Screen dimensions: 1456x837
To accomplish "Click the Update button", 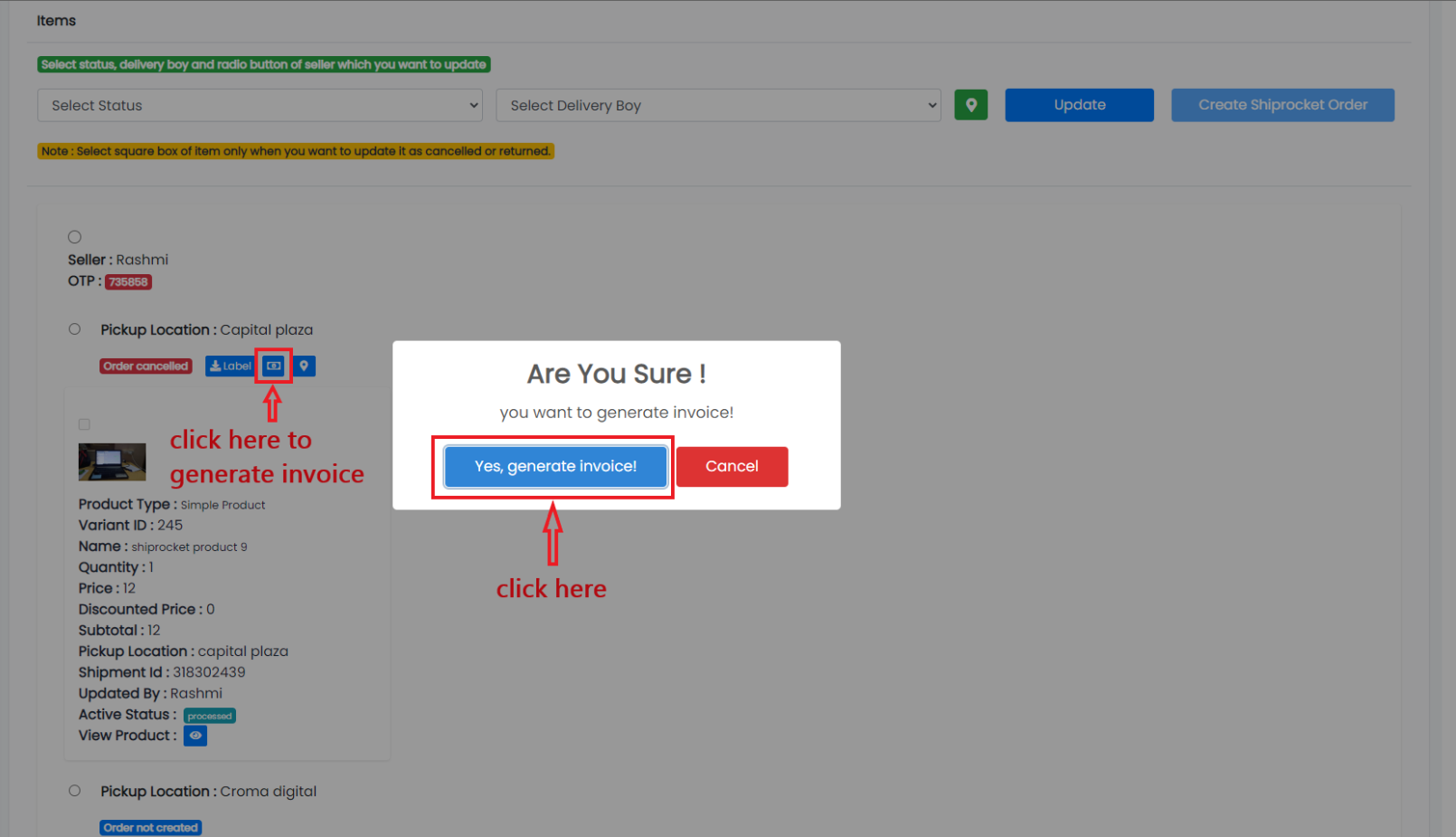I will pyautogui.click(x=1079, y=105).
